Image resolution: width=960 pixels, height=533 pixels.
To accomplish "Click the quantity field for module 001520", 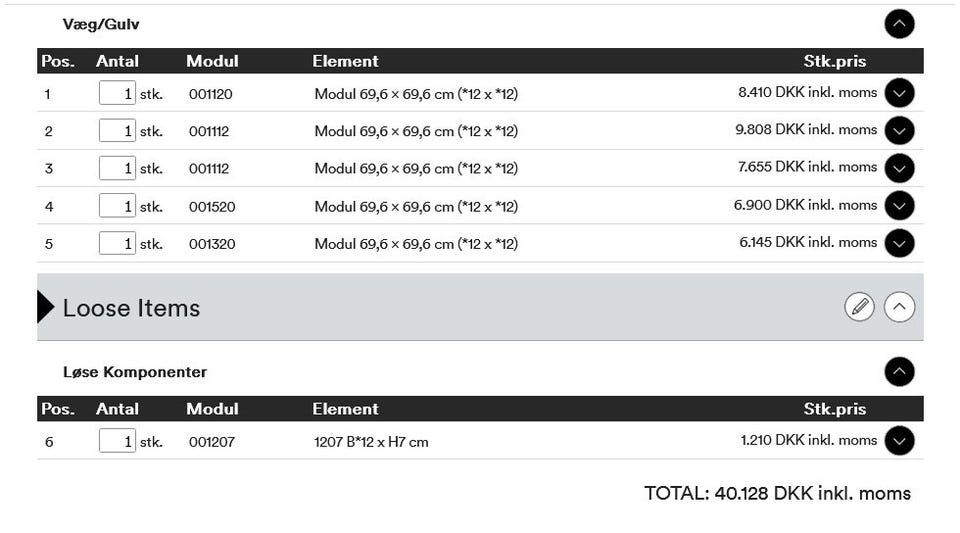I will point(117,206).
